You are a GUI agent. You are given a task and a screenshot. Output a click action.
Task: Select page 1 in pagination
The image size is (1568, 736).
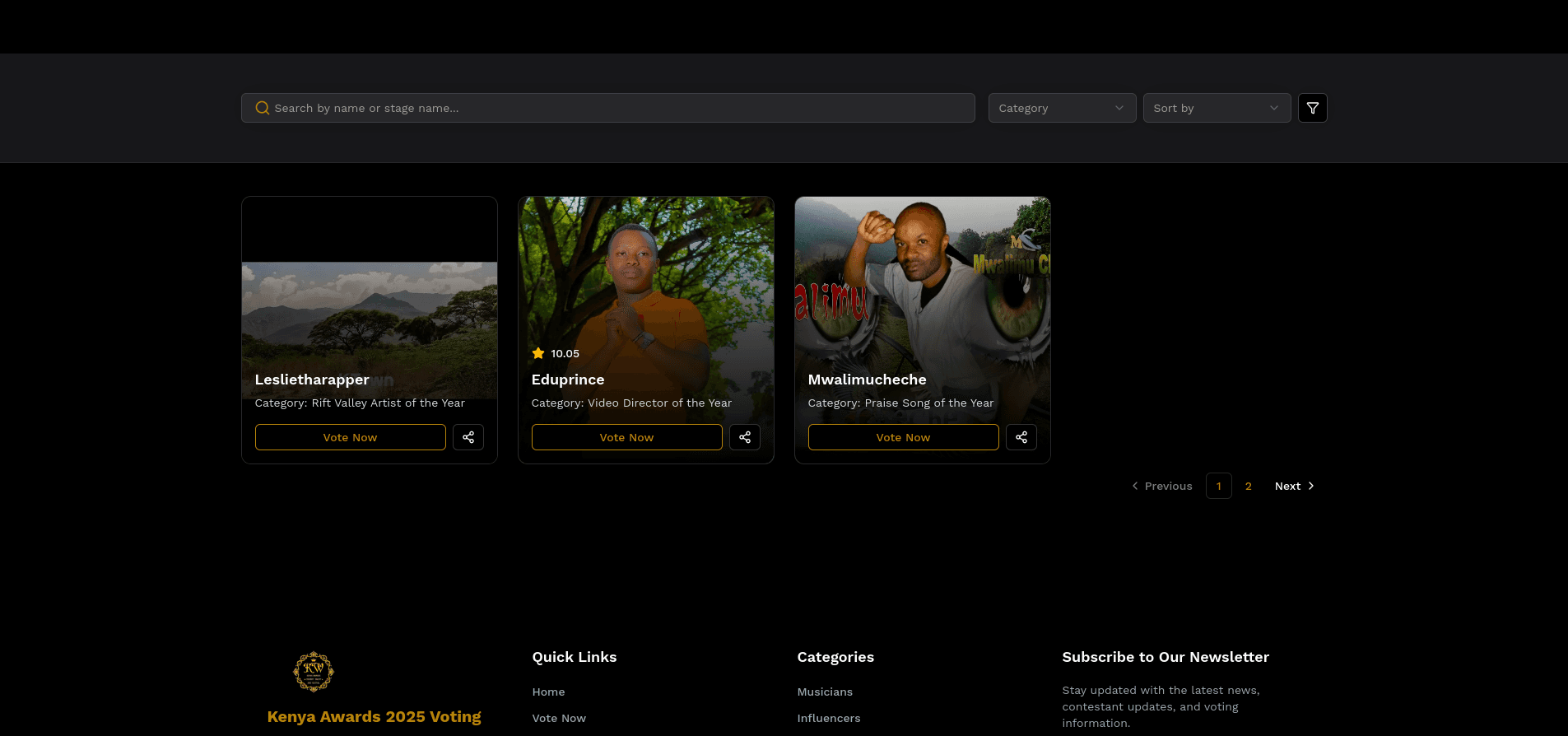(x=1218, y=486)
